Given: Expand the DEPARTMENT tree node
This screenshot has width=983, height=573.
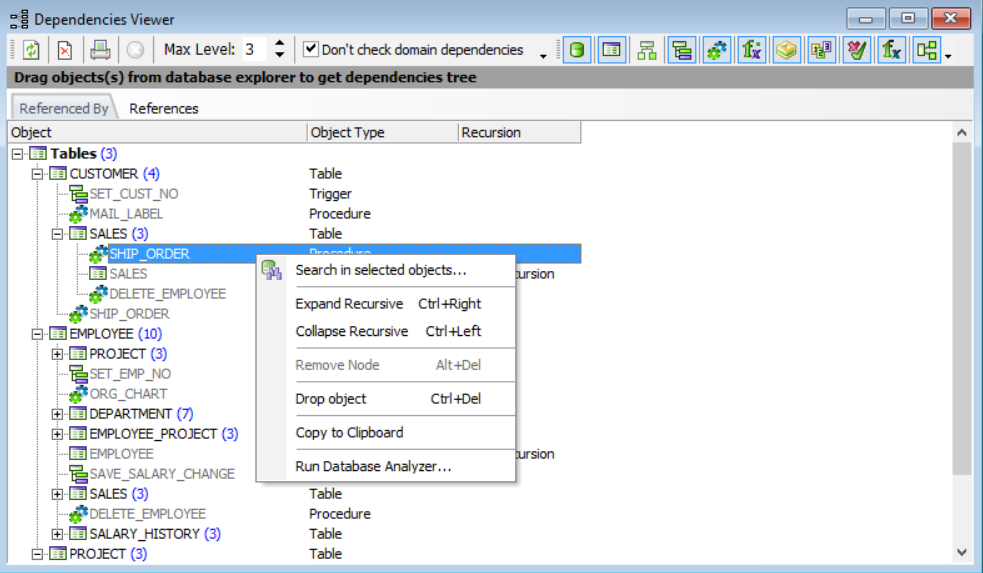Looking at the screenshot, I should [57, 414].
